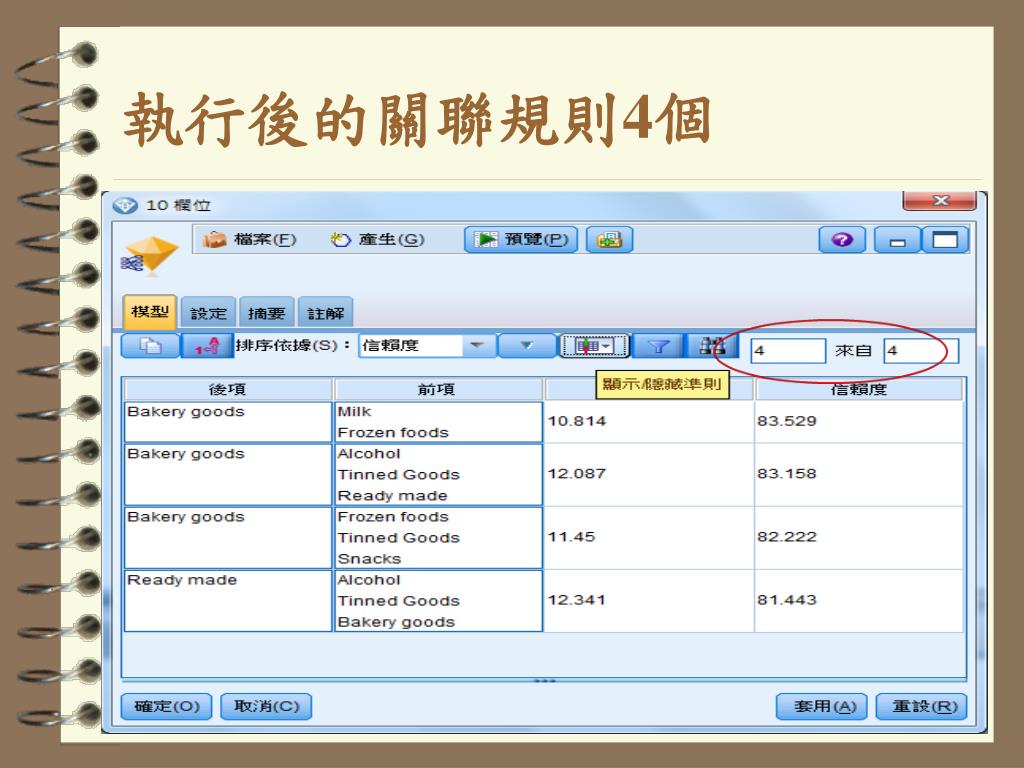
Task: Switch to the 設定 tab
Action: coord(209,313)
